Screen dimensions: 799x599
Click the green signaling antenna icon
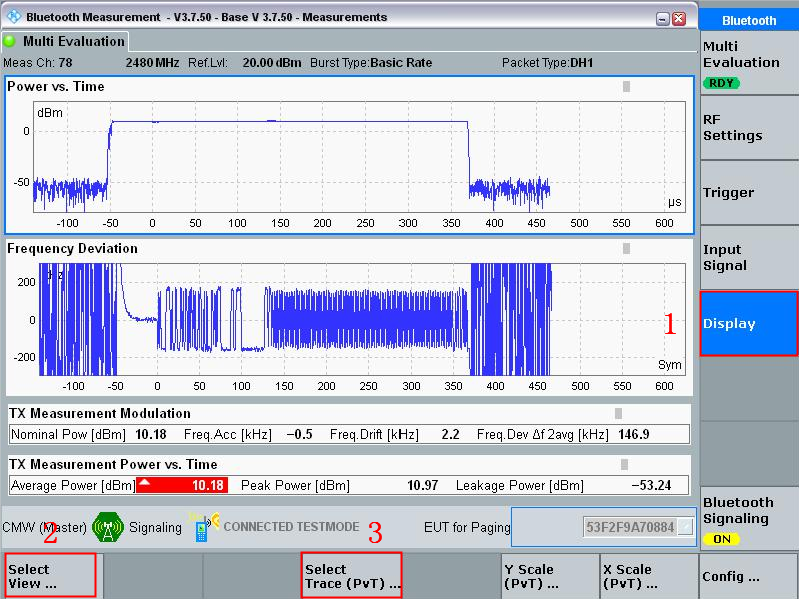tap(108, 527)
